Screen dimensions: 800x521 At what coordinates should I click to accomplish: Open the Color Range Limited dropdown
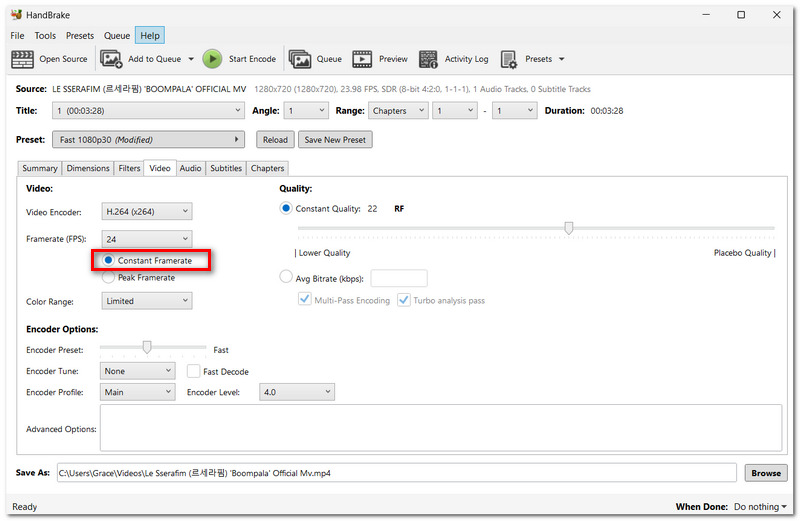pyautogui.click(x=147, y=301)
